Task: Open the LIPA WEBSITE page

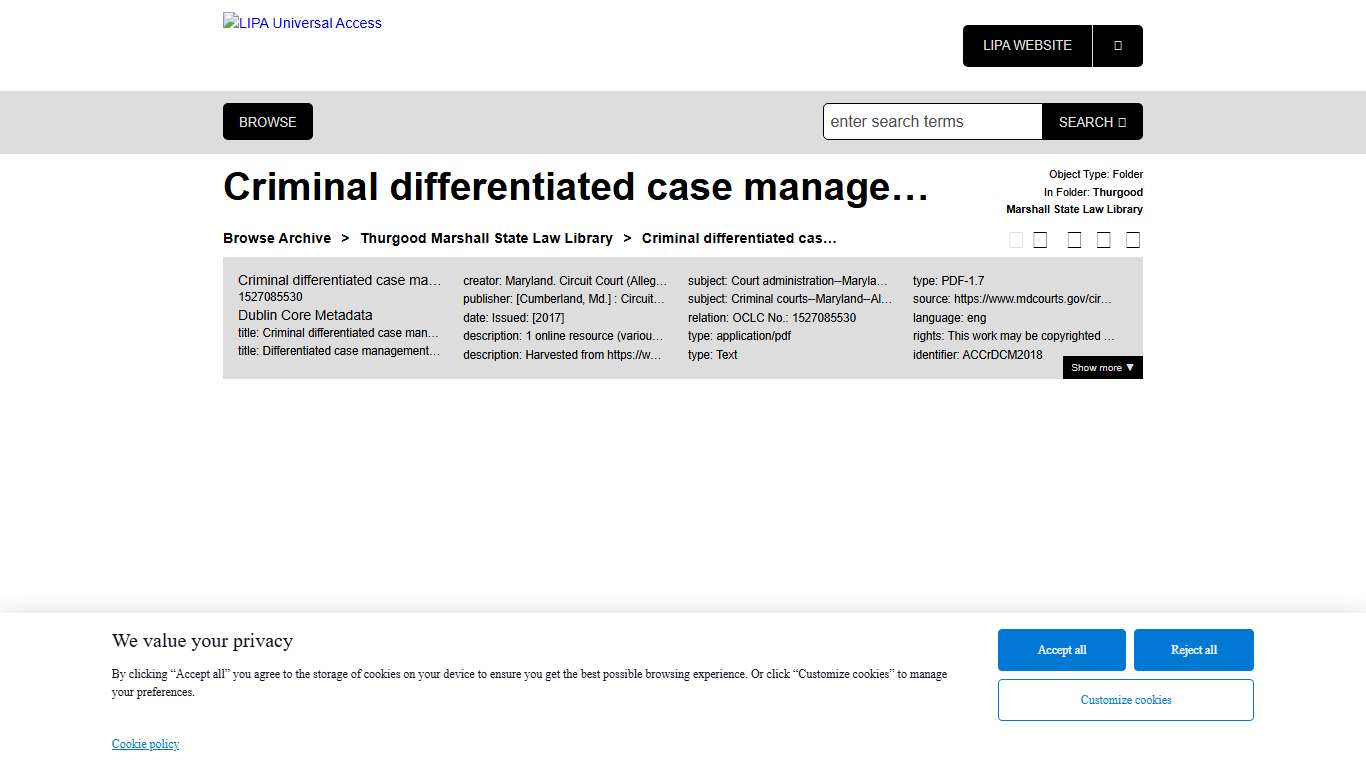Action: click(x=1027, y=45)
